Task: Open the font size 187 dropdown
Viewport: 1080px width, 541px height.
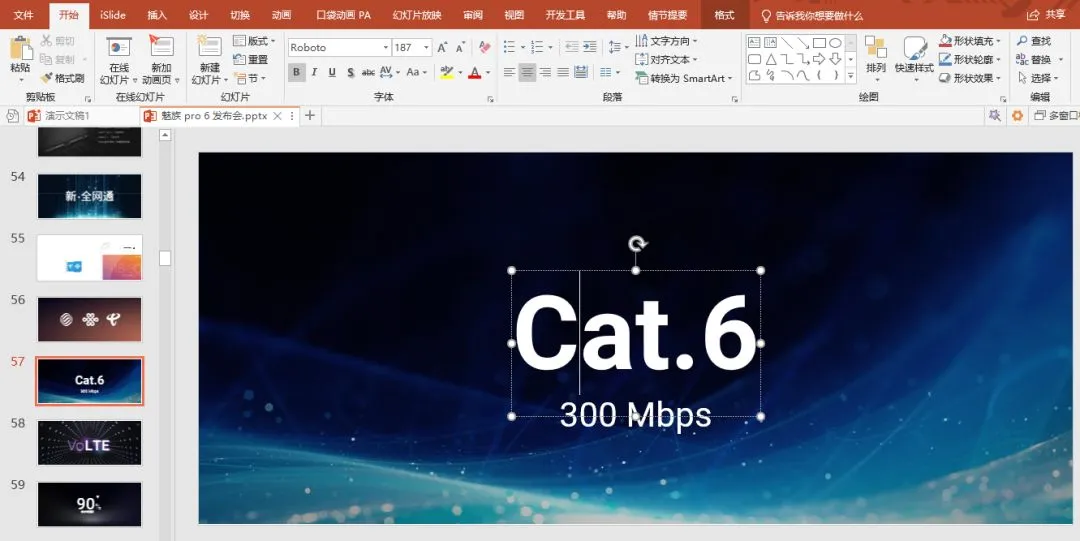Action: point(427,48)
